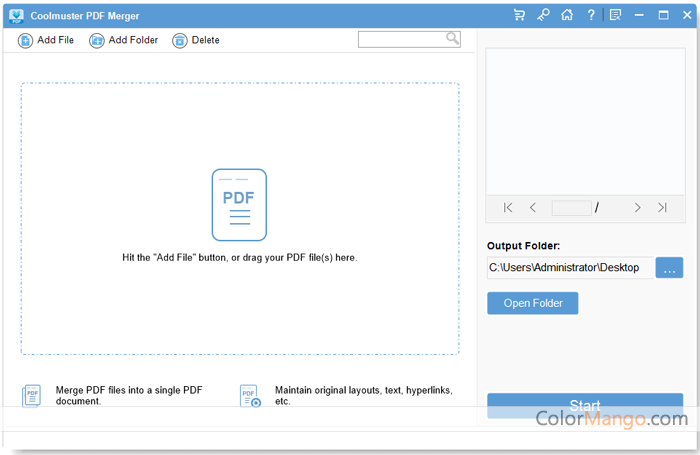Click the Delete toolbar button

pos(196,40)
